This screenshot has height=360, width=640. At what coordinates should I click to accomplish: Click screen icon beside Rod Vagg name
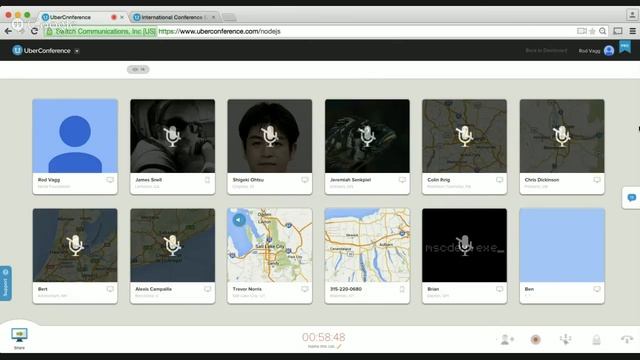[110, 180]
